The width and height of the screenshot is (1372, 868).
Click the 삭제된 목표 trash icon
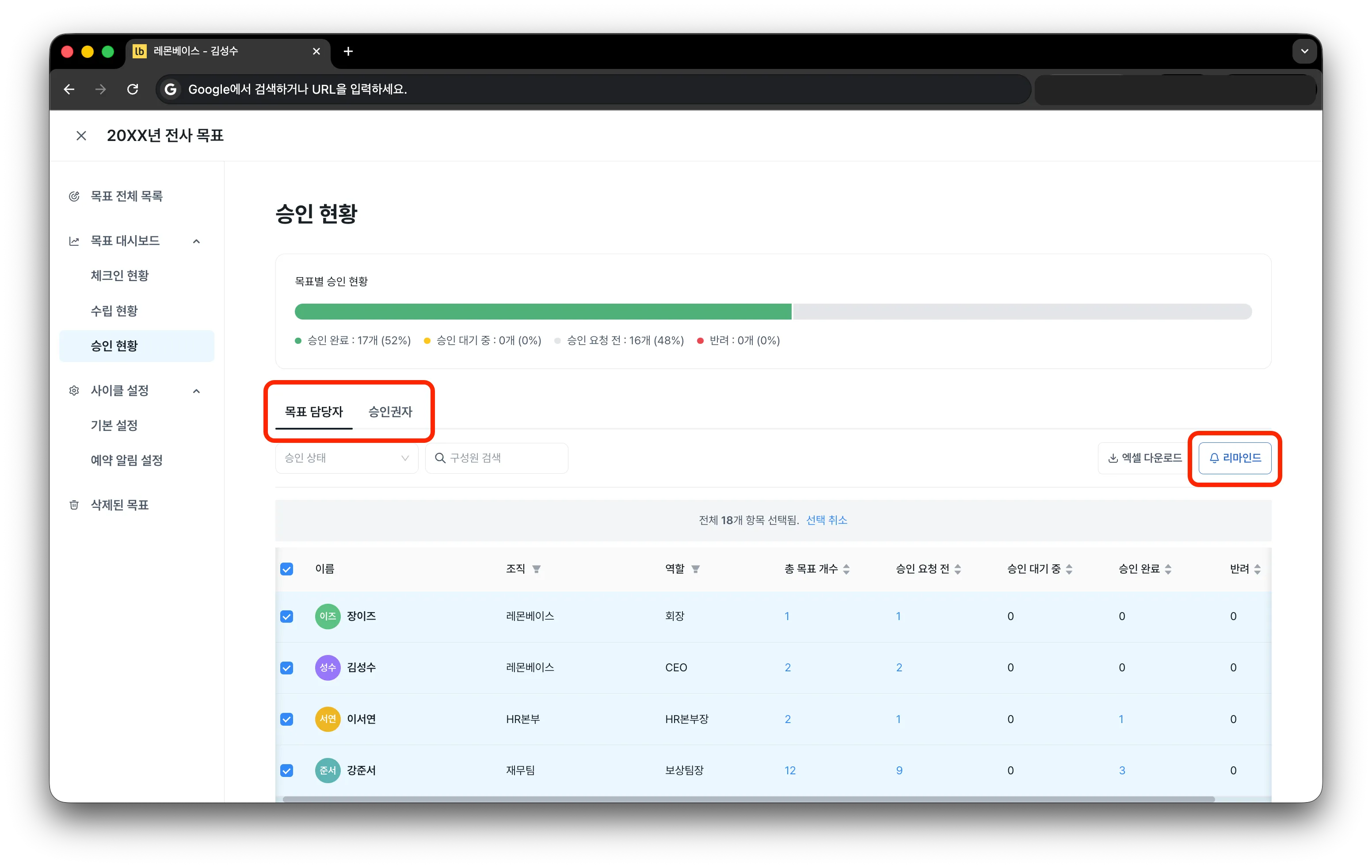(74, 505)
